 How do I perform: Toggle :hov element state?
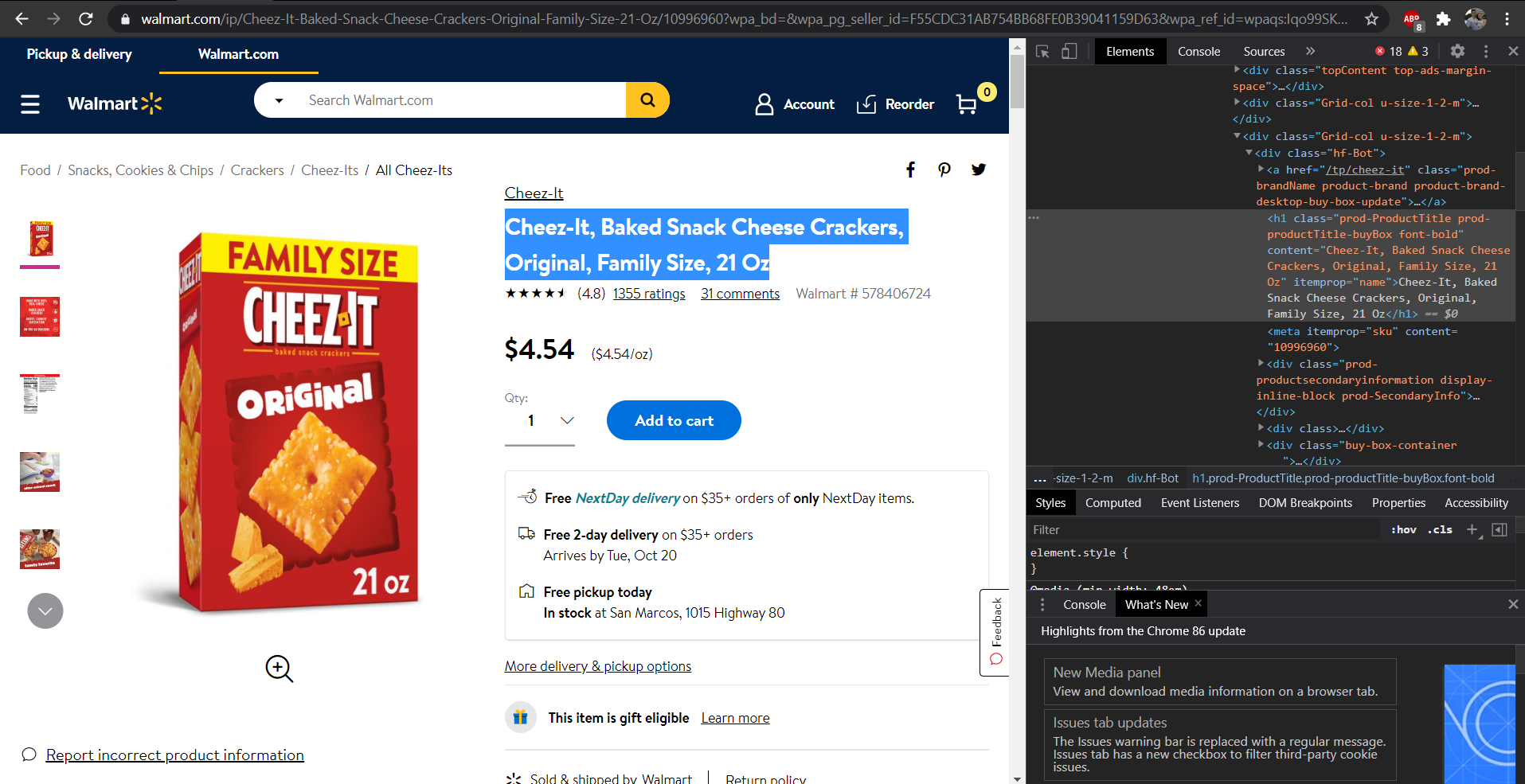click(x=1404, y=530)
